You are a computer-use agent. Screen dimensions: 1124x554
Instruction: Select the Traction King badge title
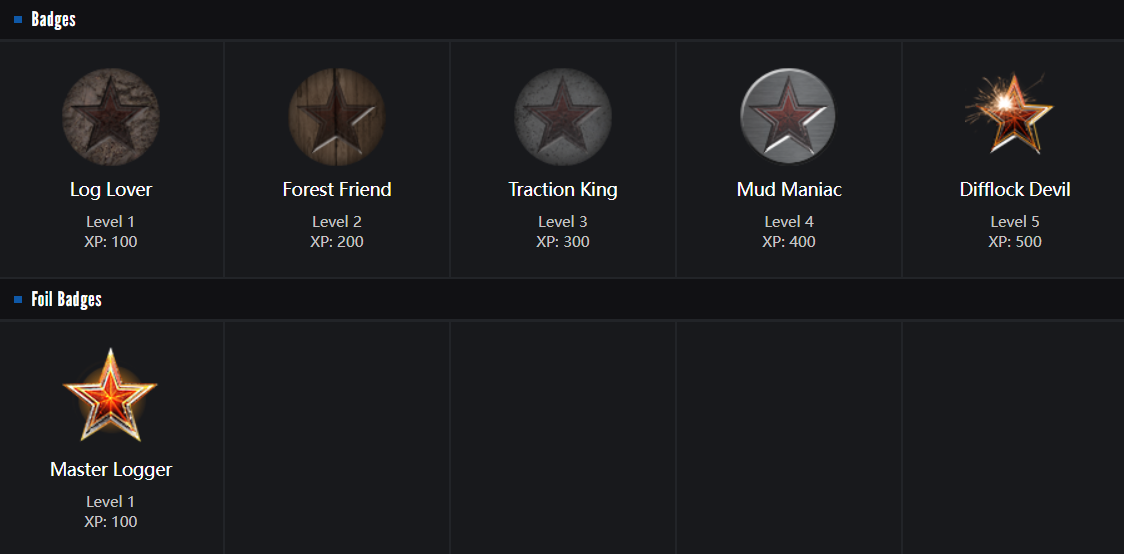pos(563,189)
